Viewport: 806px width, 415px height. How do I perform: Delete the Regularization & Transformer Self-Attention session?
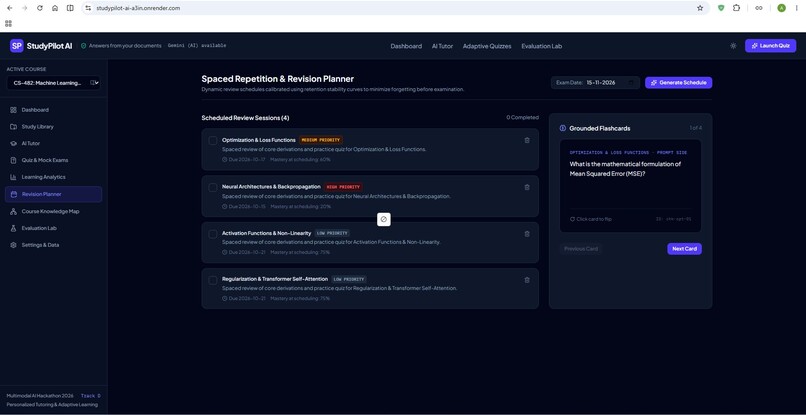coord(527,280)
